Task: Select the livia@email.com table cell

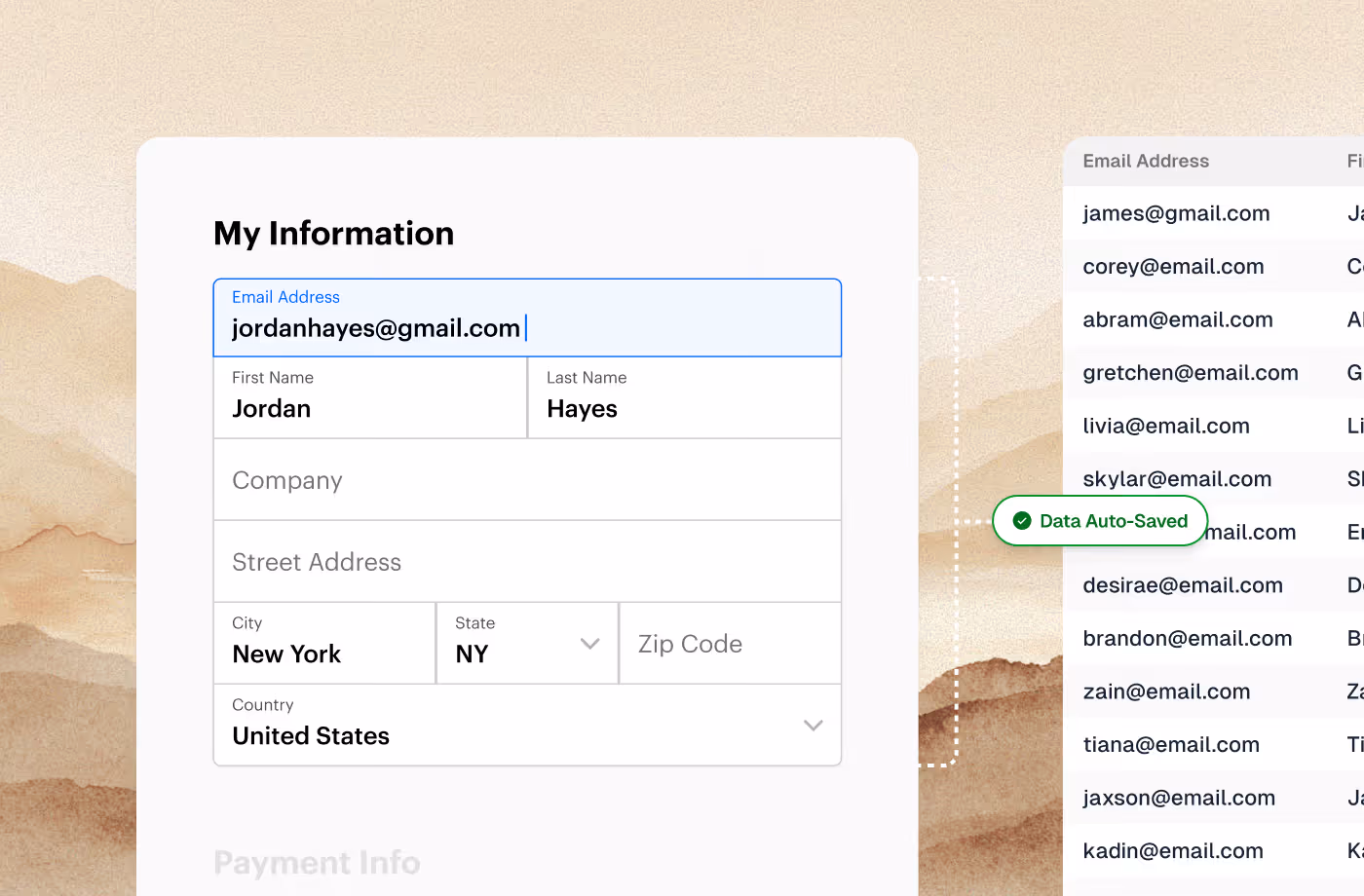Action: click(1166, 426)
